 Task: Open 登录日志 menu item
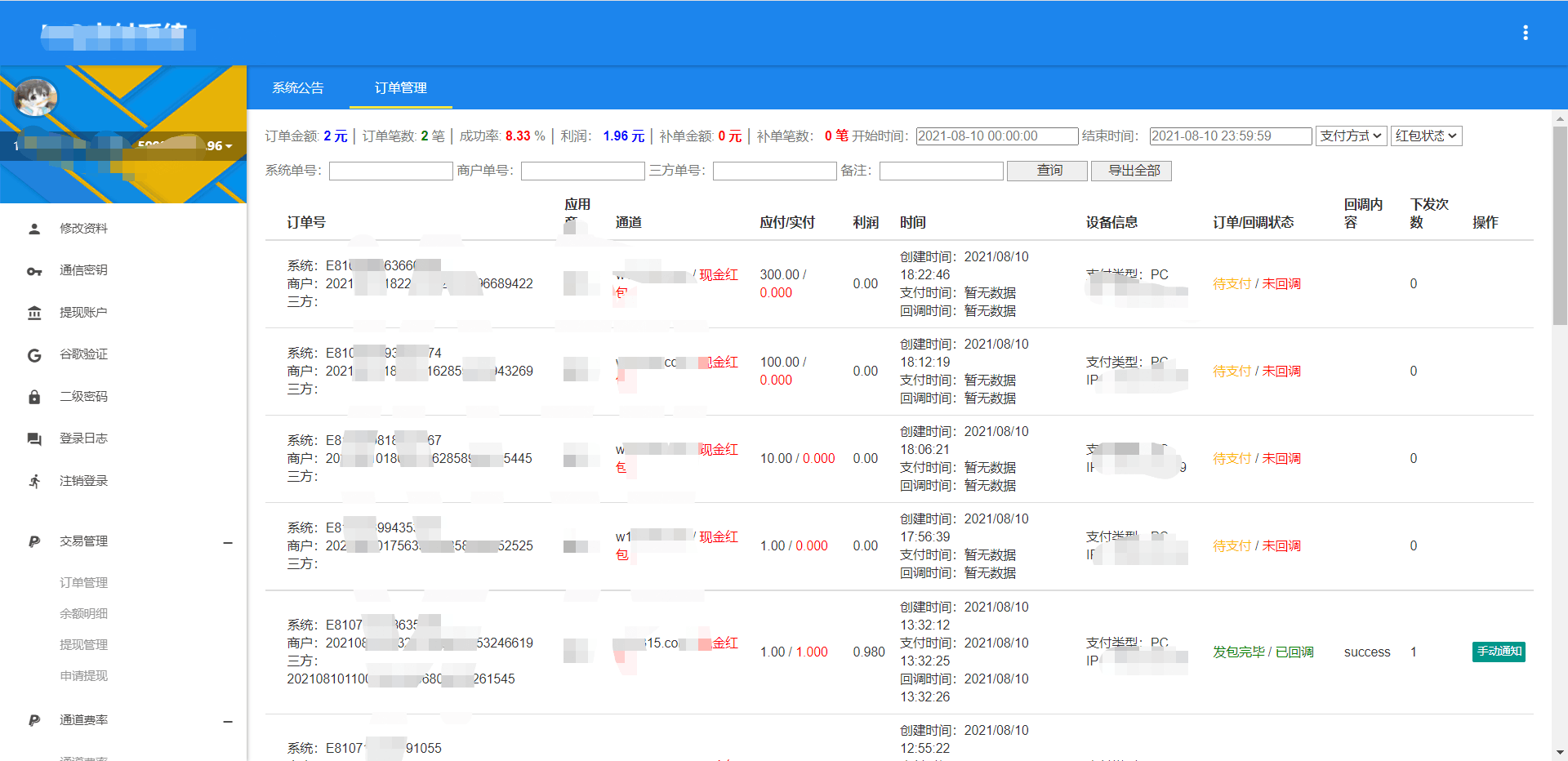83,438
